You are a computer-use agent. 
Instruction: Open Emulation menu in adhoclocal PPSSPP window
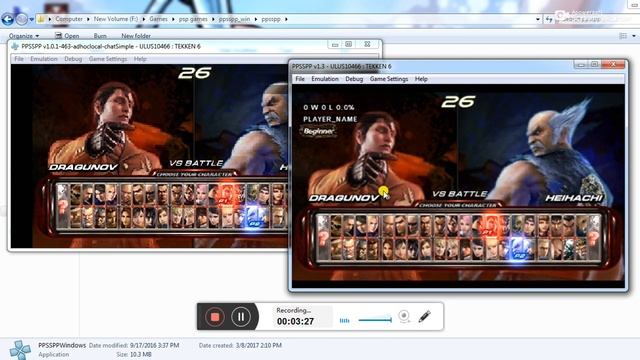click(x=44, y=59)
